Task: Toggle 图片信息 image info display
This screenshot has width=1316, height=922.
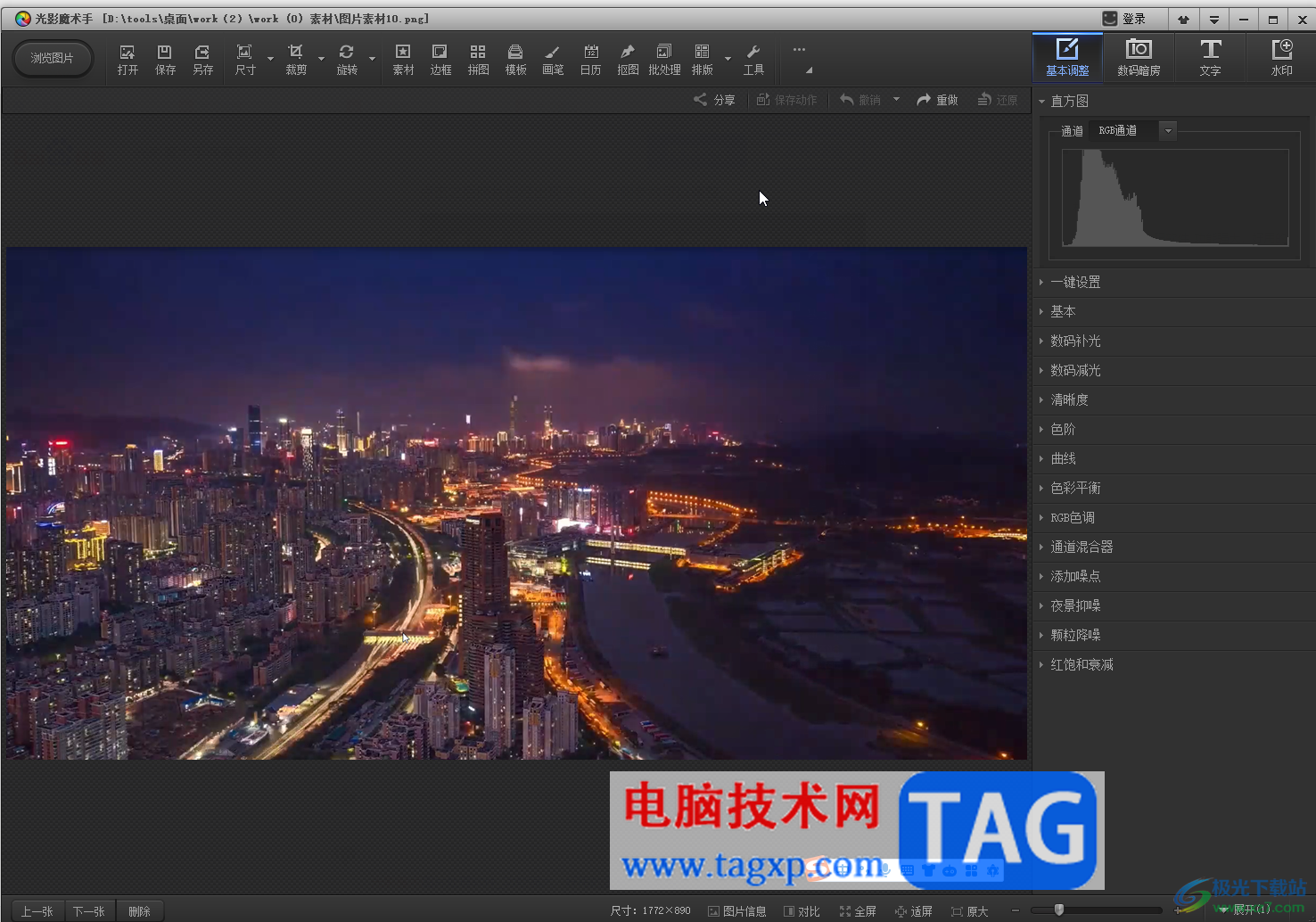Action: pyautogui.click(x=737, y=911)
